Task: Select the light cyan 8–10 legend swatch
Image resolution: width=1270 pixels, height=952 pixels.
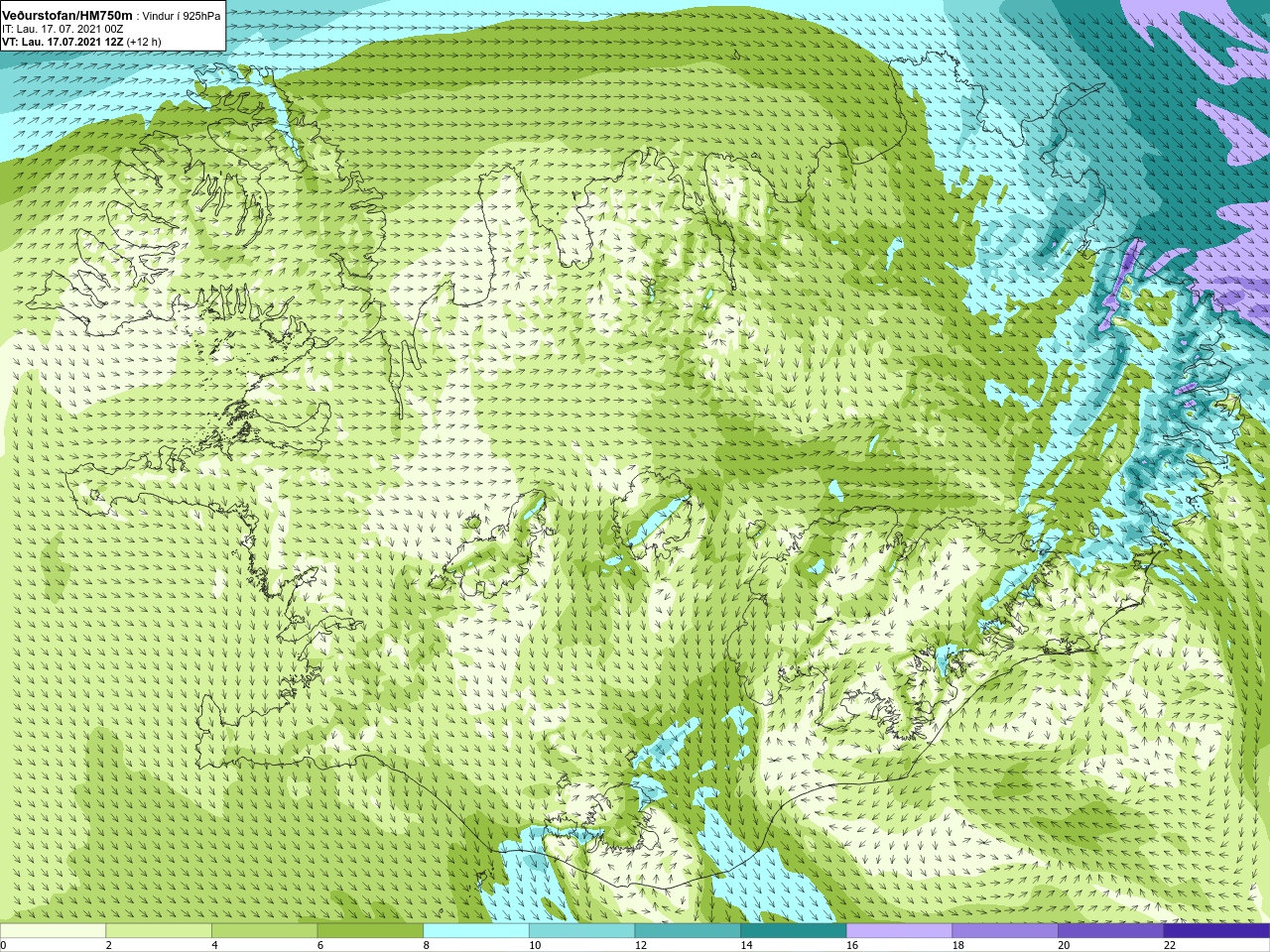Action: 476,930
